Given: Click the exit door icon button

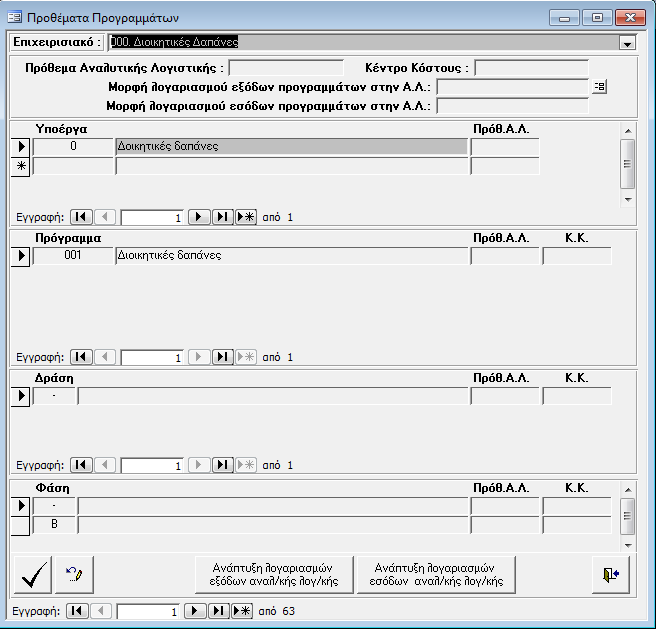Looking at the screenshot, I should coord(611,575).
